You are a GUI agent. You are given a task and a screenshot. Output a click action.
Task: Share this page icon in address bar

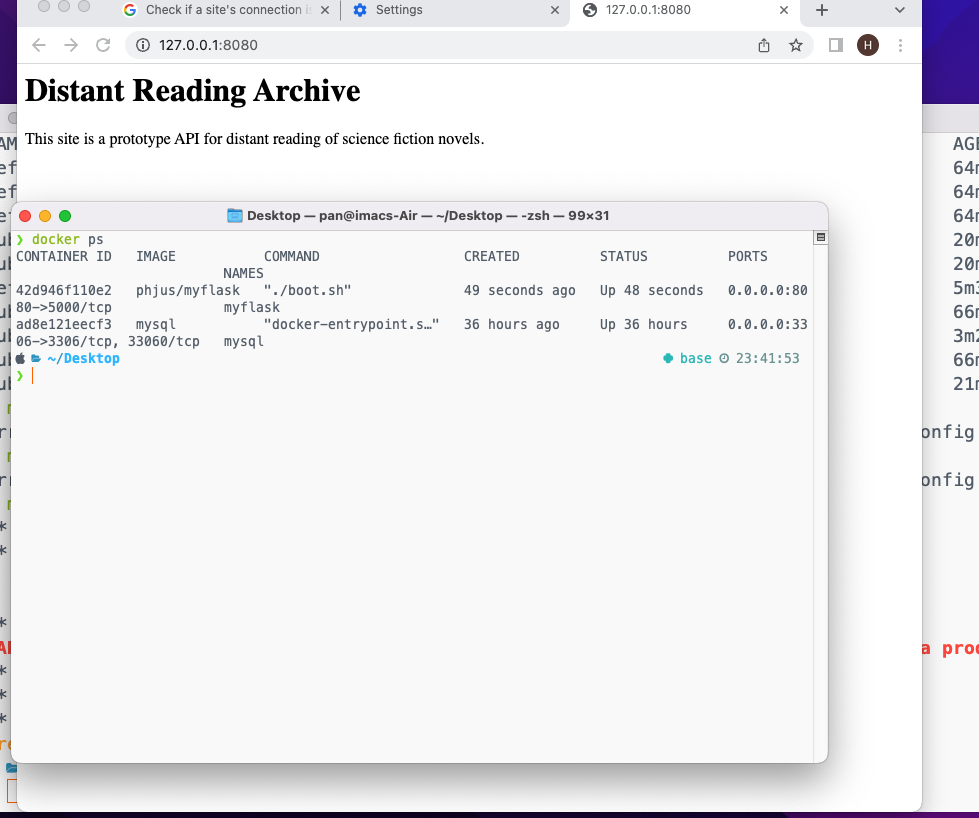(764, 45)
